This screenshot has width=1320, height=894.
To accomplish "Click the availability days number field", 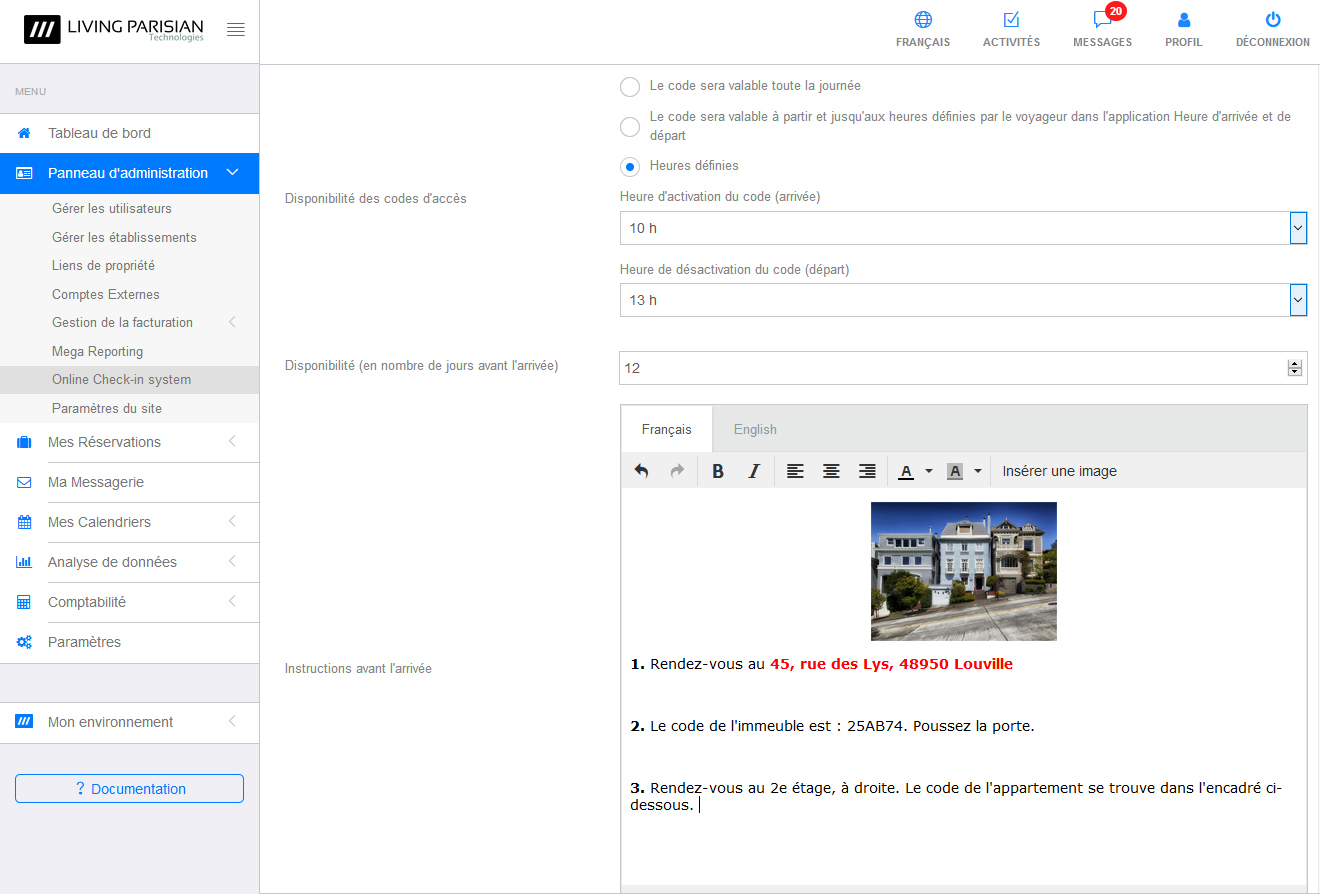I will click(952, 368).
